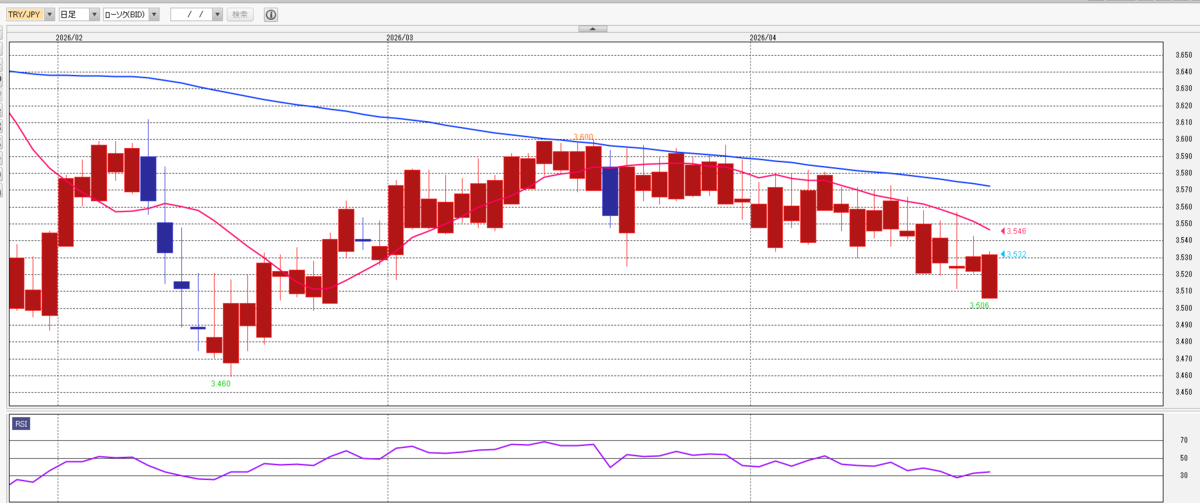Screen dimensions: 1200x503
Task: Click the RSI indicator label
Action: pyautogui.click(x=21, y=424)
